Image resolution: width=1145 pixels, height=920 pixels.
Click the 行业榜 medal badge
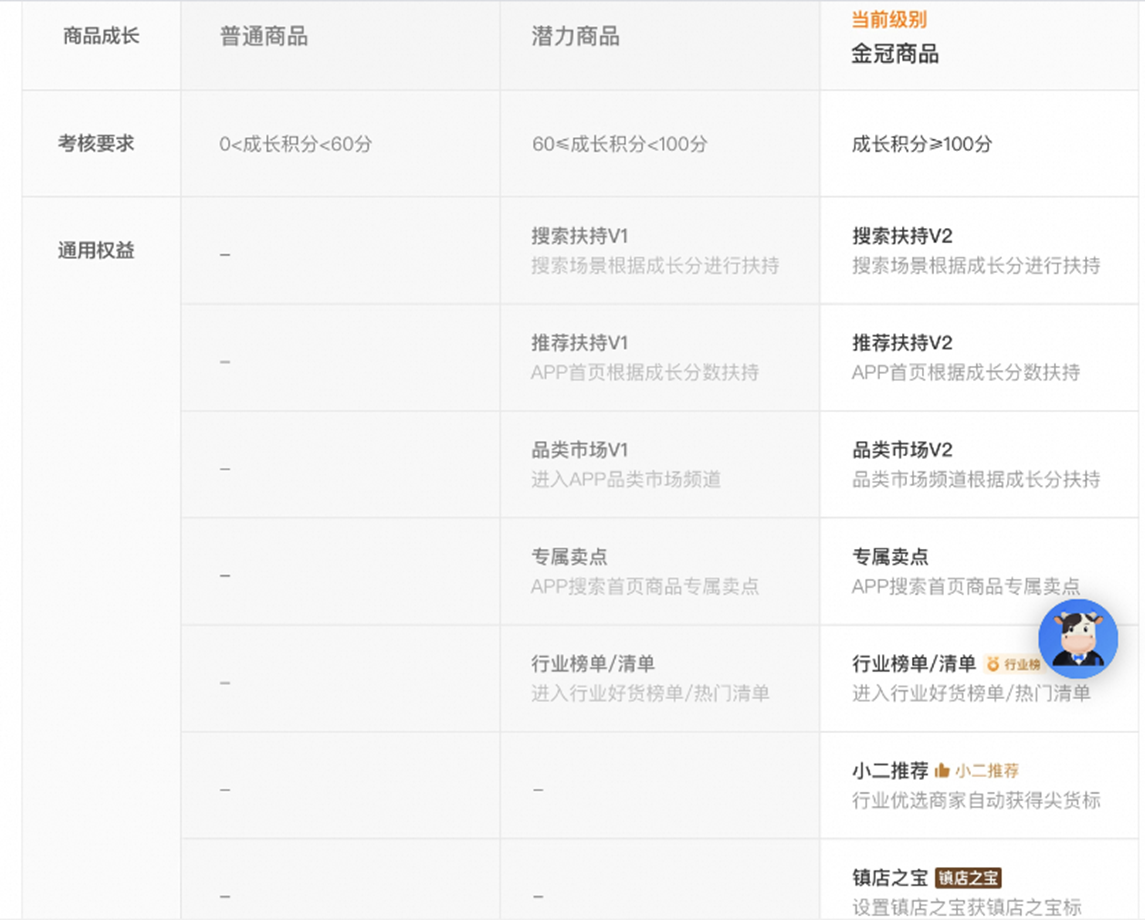[x=1013, y=664]
